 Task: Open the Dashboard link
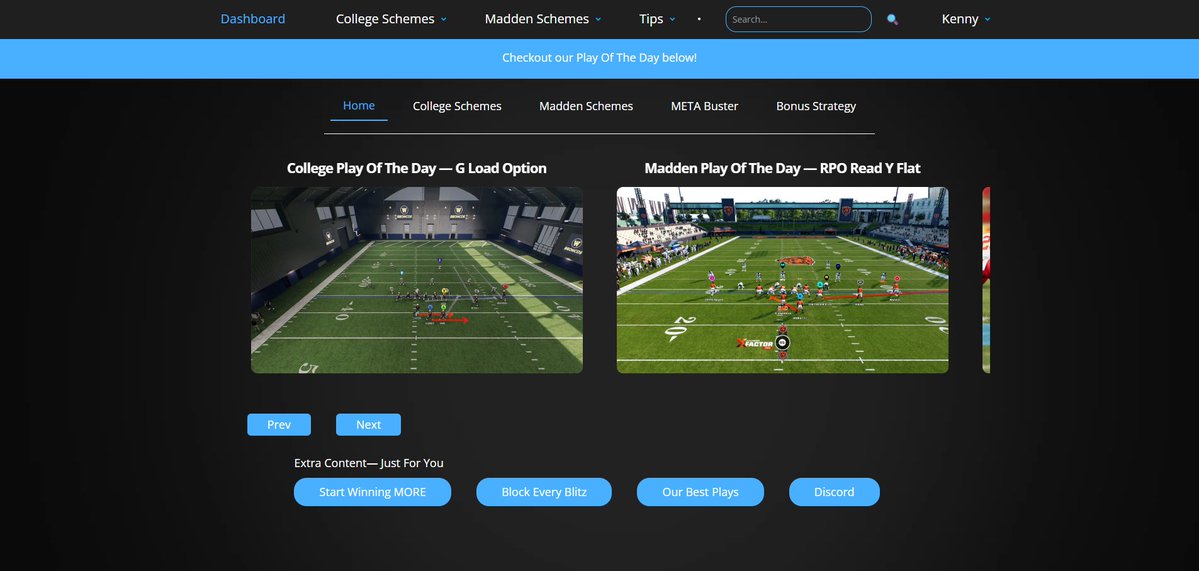[x=252, y=19]
